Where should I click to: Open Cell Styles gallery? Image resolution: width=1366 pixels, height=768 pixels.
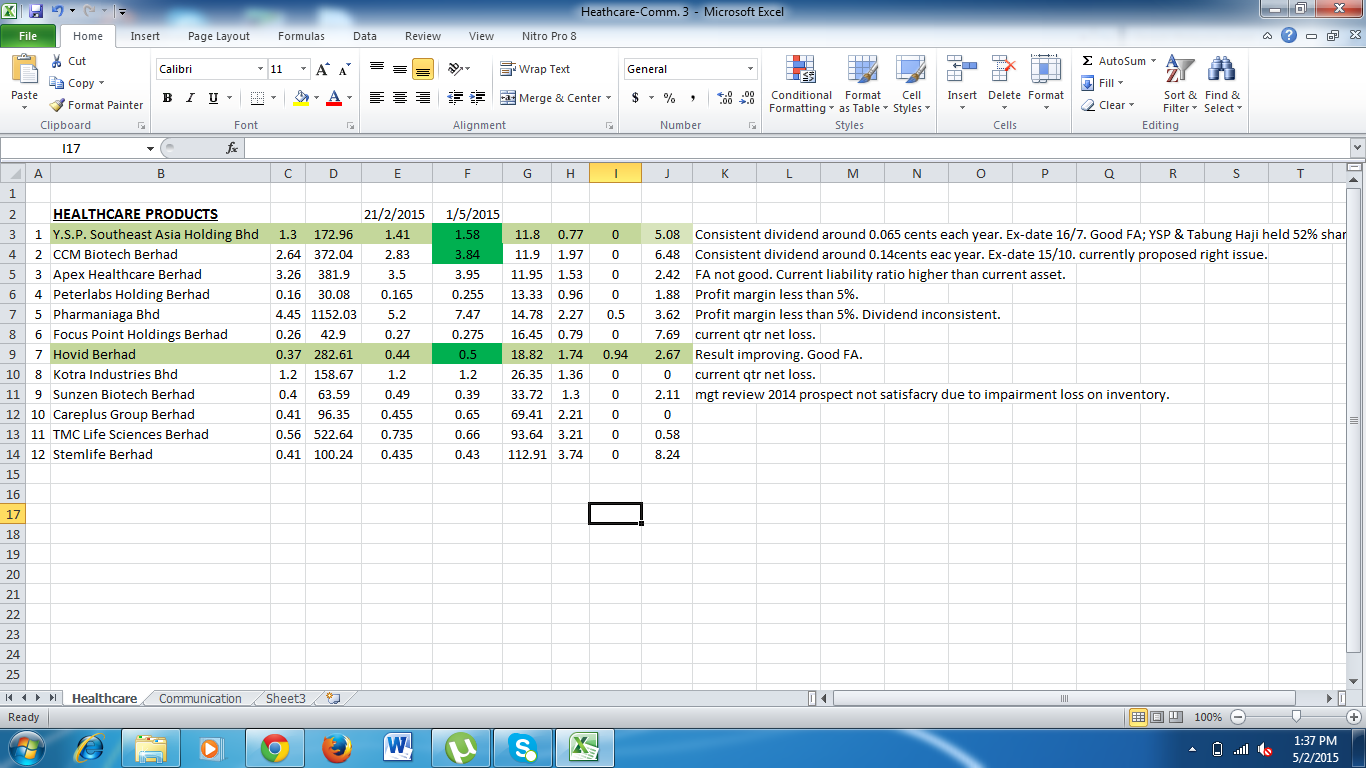pos(911,85)
